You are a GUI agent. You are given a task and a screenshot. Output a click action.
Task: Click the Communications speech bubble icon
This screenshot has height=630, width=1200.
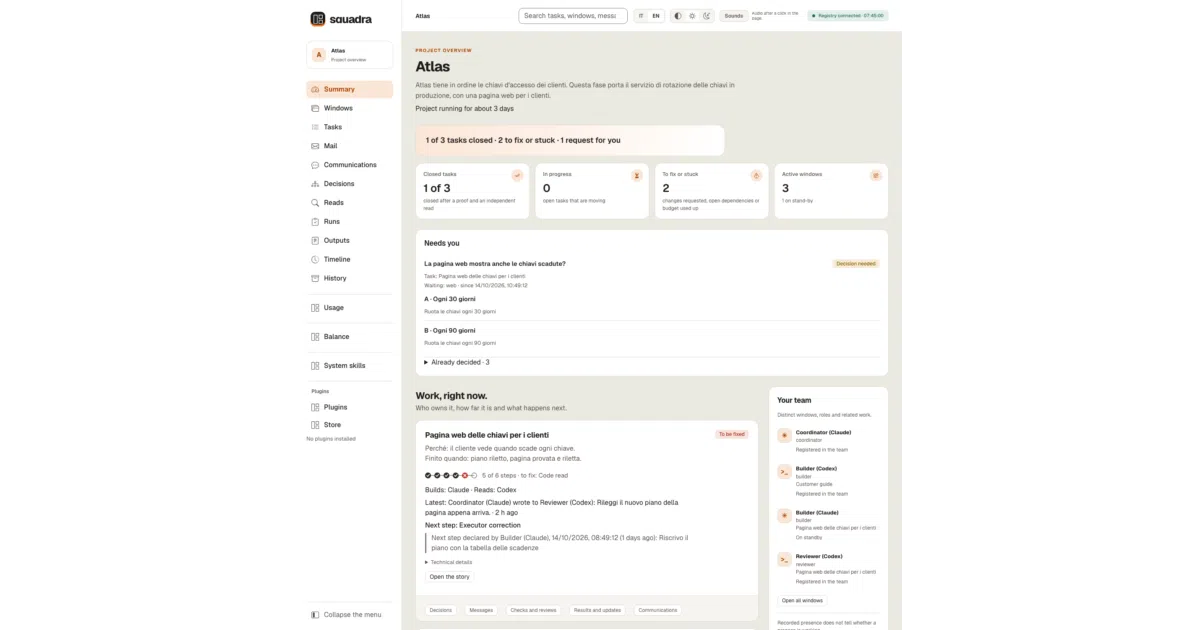315,165
